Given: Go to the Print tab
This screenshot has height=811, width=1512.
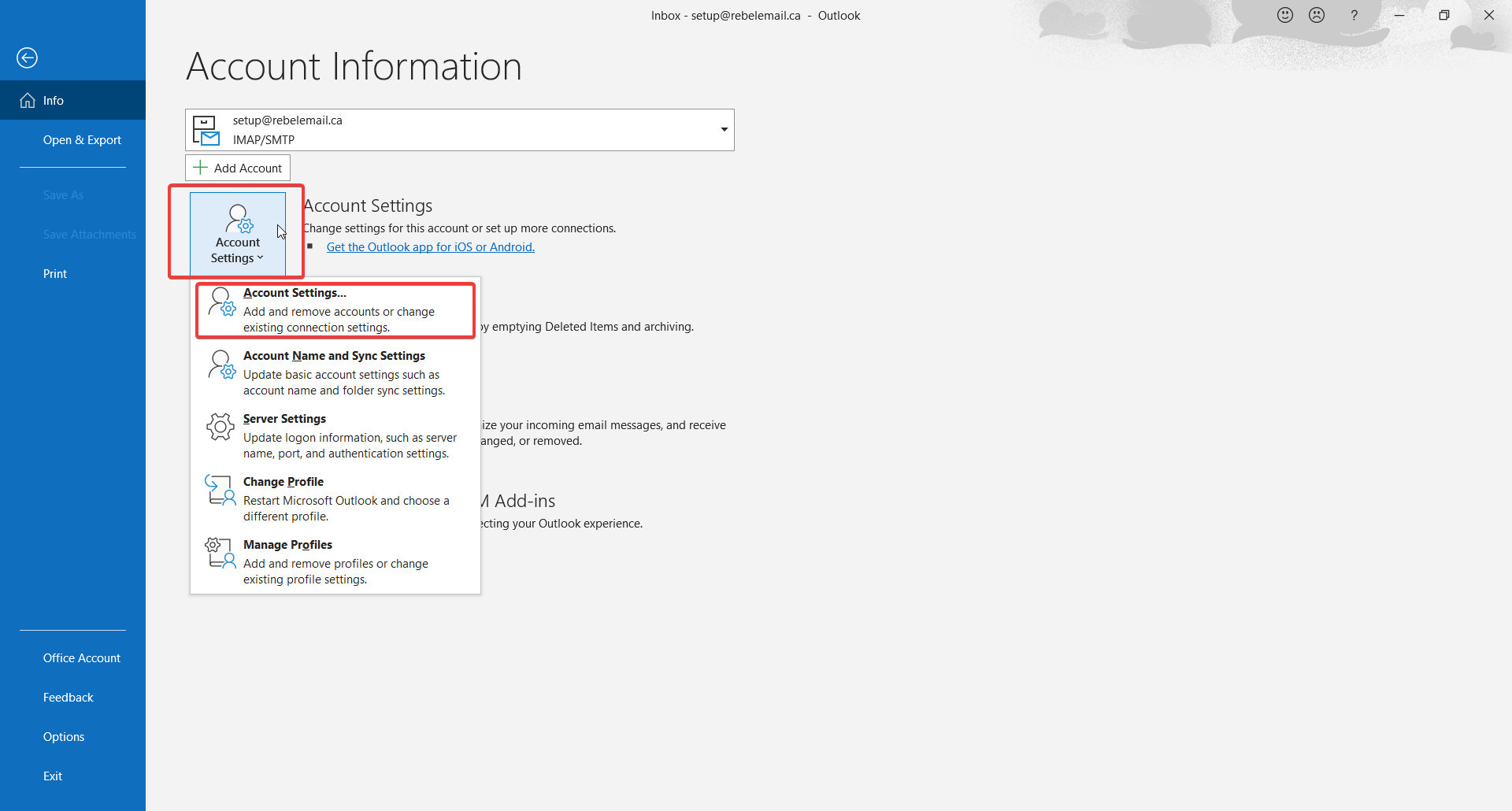Looking at the screenshot, I should pyautogui.click(x=72, y=273).
